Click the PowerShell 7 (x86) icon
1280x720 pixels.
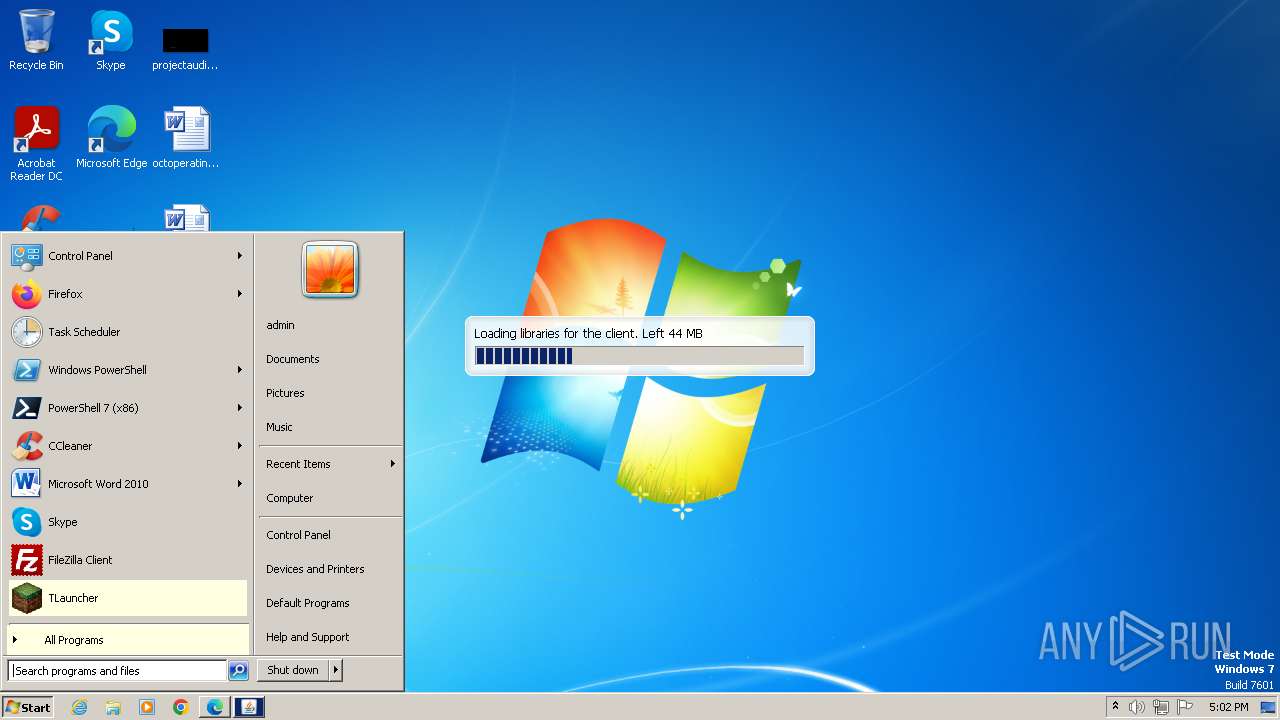(26, 408)
